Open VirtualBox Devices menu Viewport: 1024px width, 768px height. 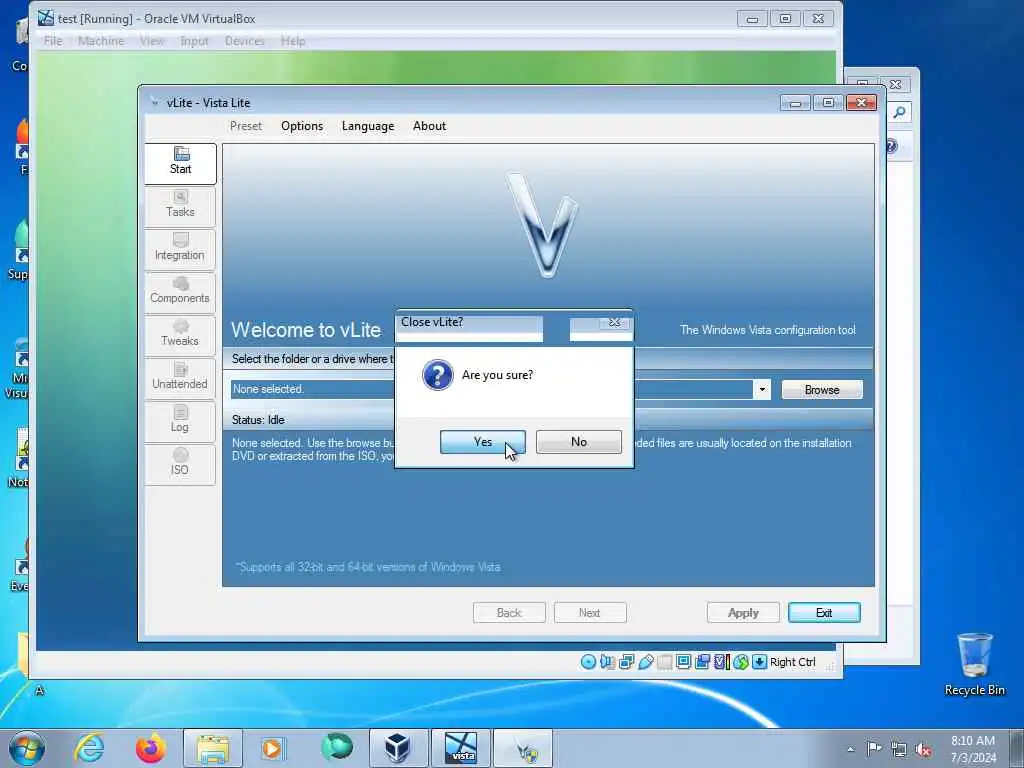244,41
